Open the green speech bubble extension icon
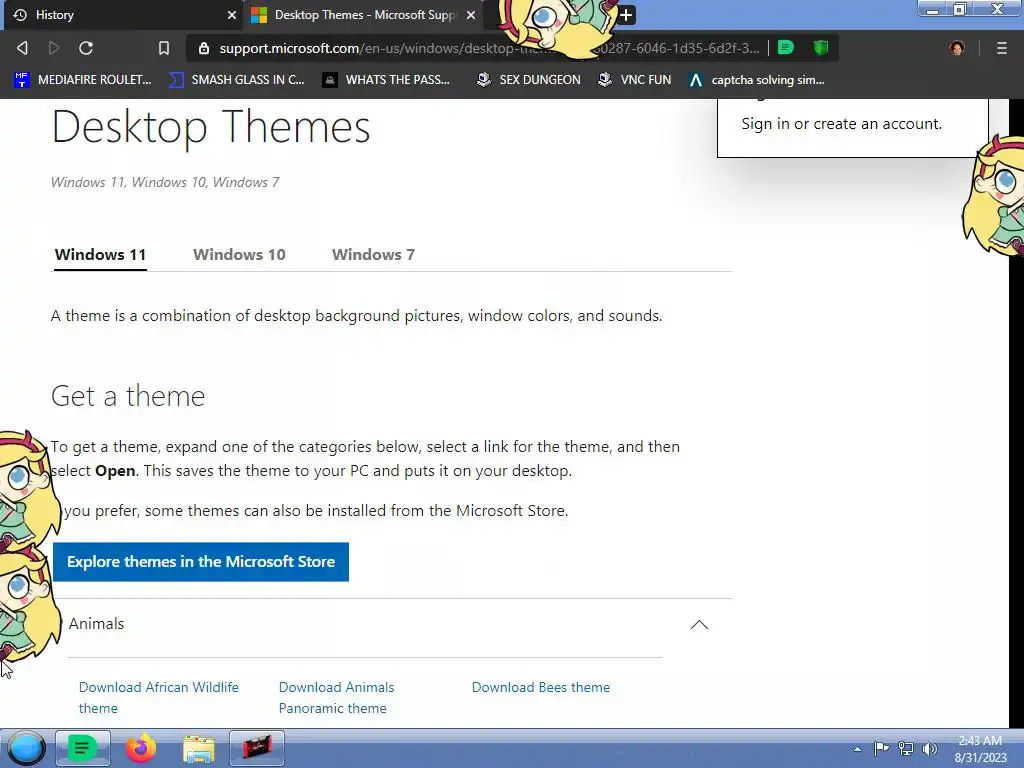The width and height of the screenshot is (1024, 768). point(786,47)
